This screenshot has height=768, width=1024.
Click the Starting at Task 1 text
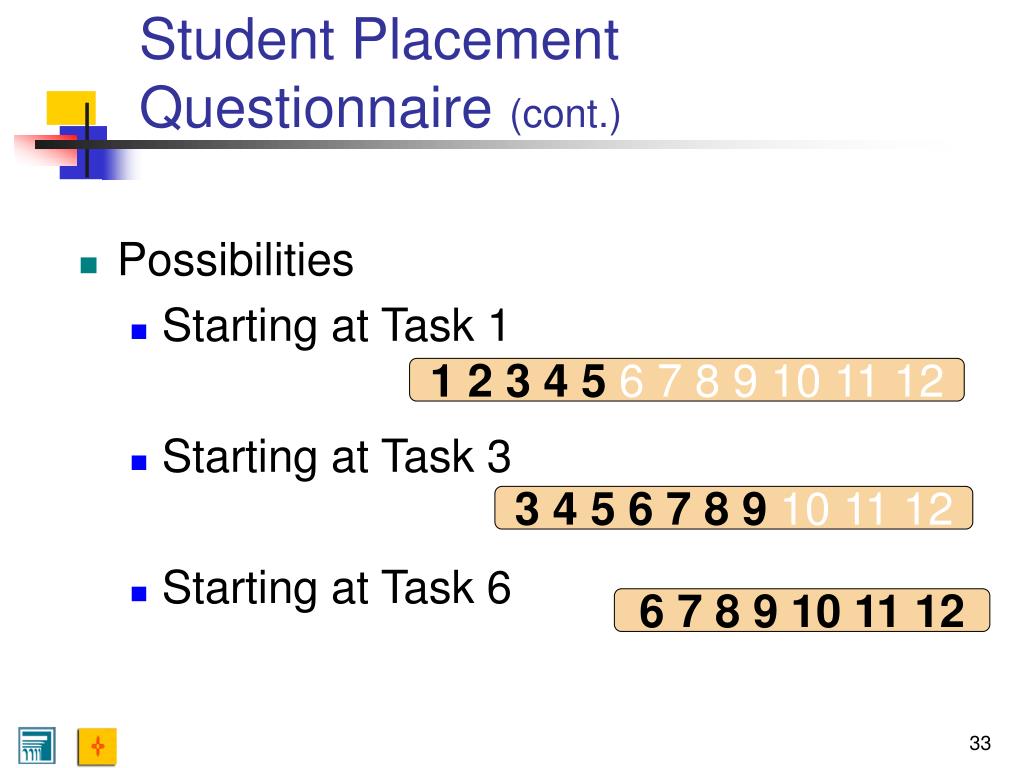click(x=335, y=325)
